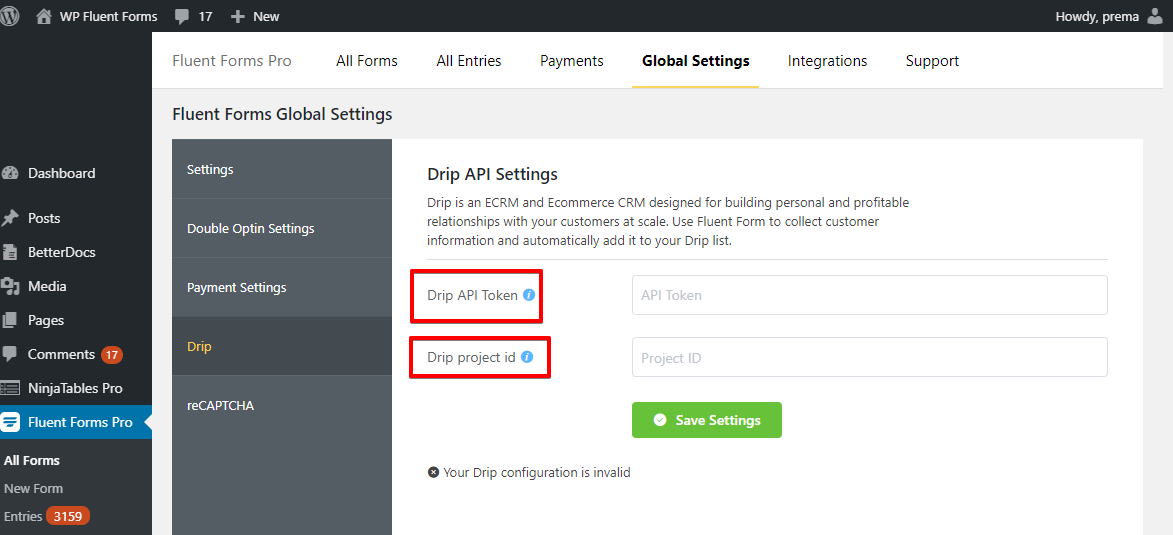Click the Project ID input field
The width and height of the screenshot is (1173, 535).
[x=869, y=357]
